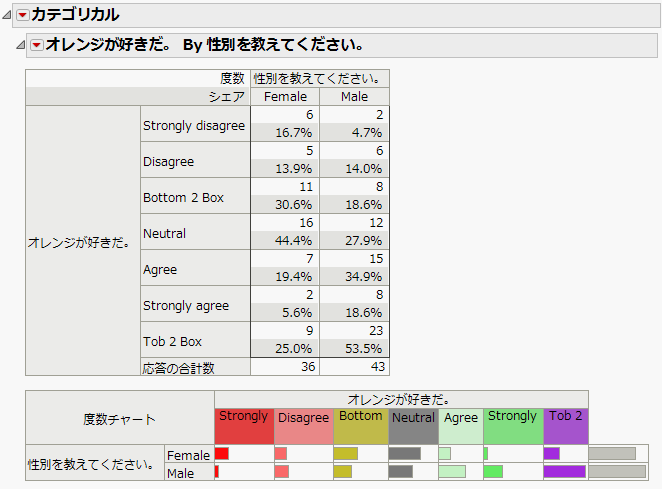This screenshot has width=662, height=489.
Task: Click the light green Agree header swatch
Action: click(x=461, y=426)
